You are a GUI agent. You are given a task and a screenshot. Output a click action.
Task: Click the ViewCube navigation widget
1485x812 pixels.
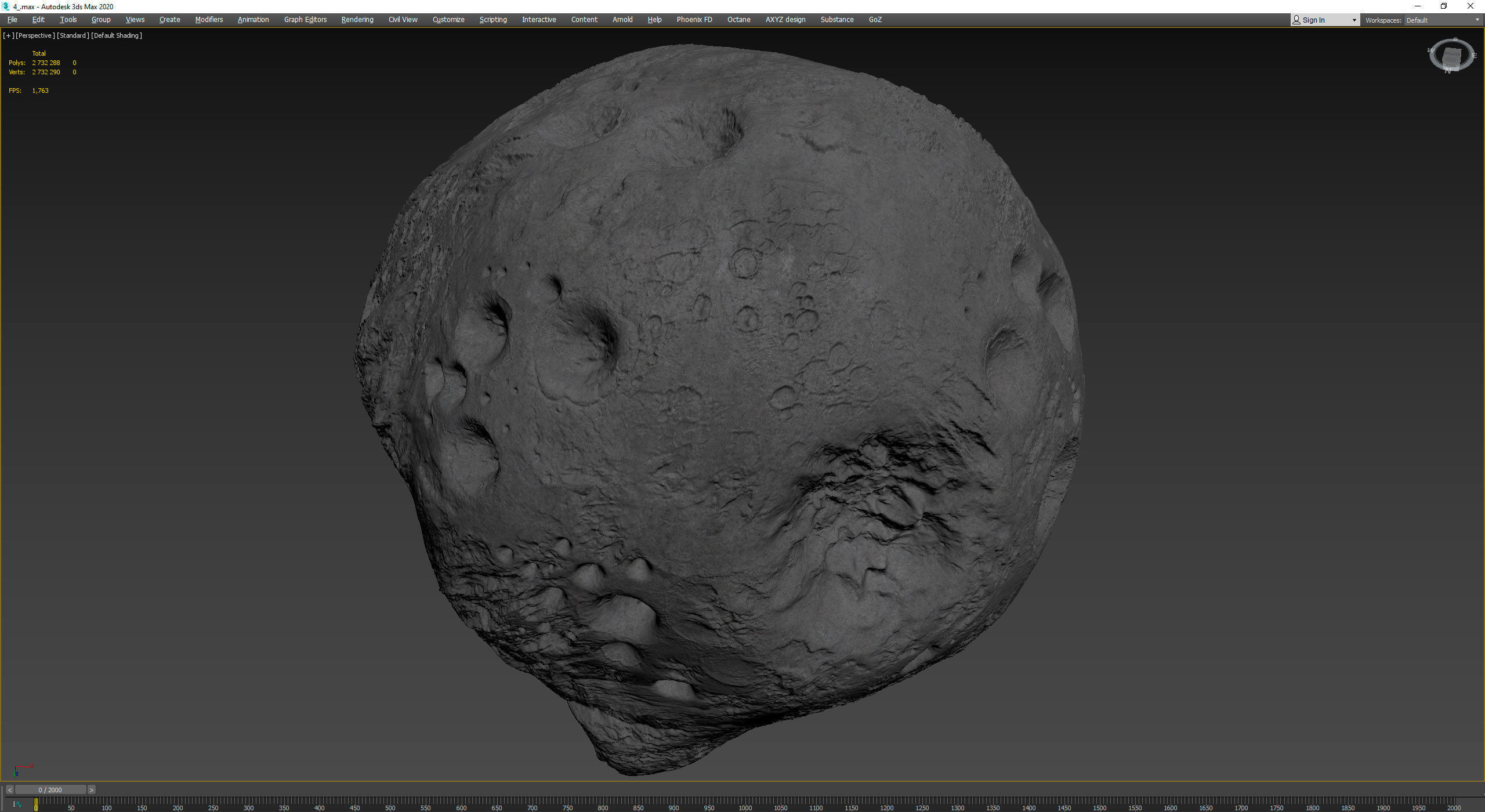pos(1451,55)
